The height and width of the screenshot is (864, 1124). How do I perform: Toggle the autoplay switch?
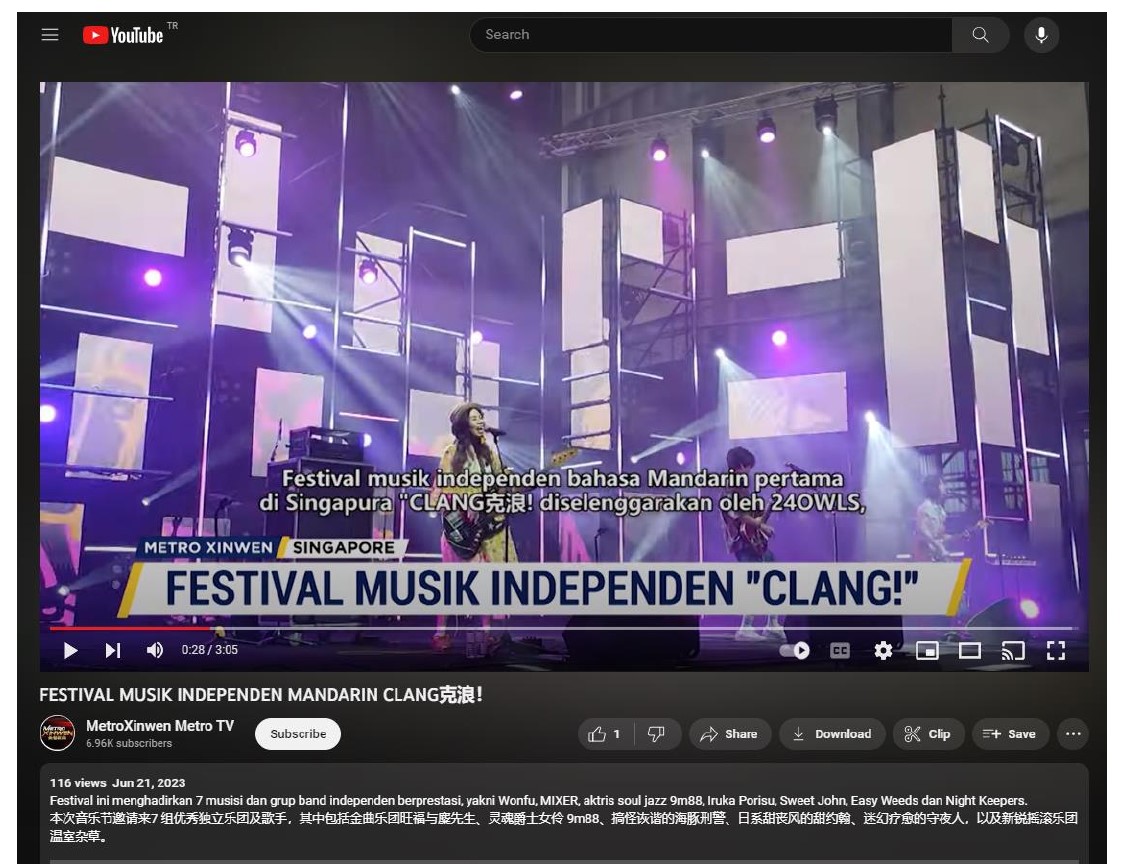click(x=795, y=650)
